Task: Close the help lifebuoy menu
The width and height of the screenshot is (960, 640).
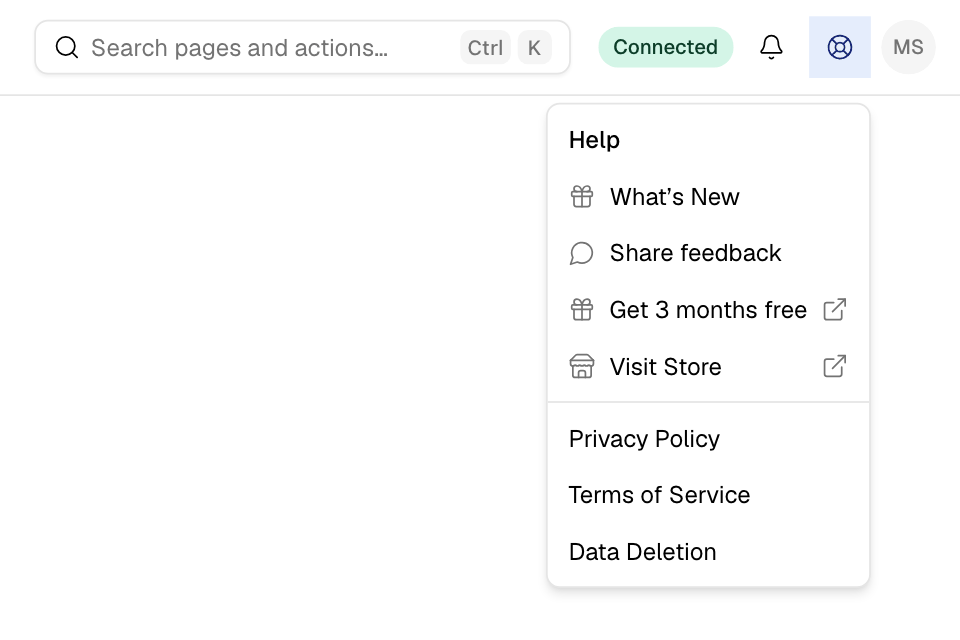Action: [x=839, y=47]
